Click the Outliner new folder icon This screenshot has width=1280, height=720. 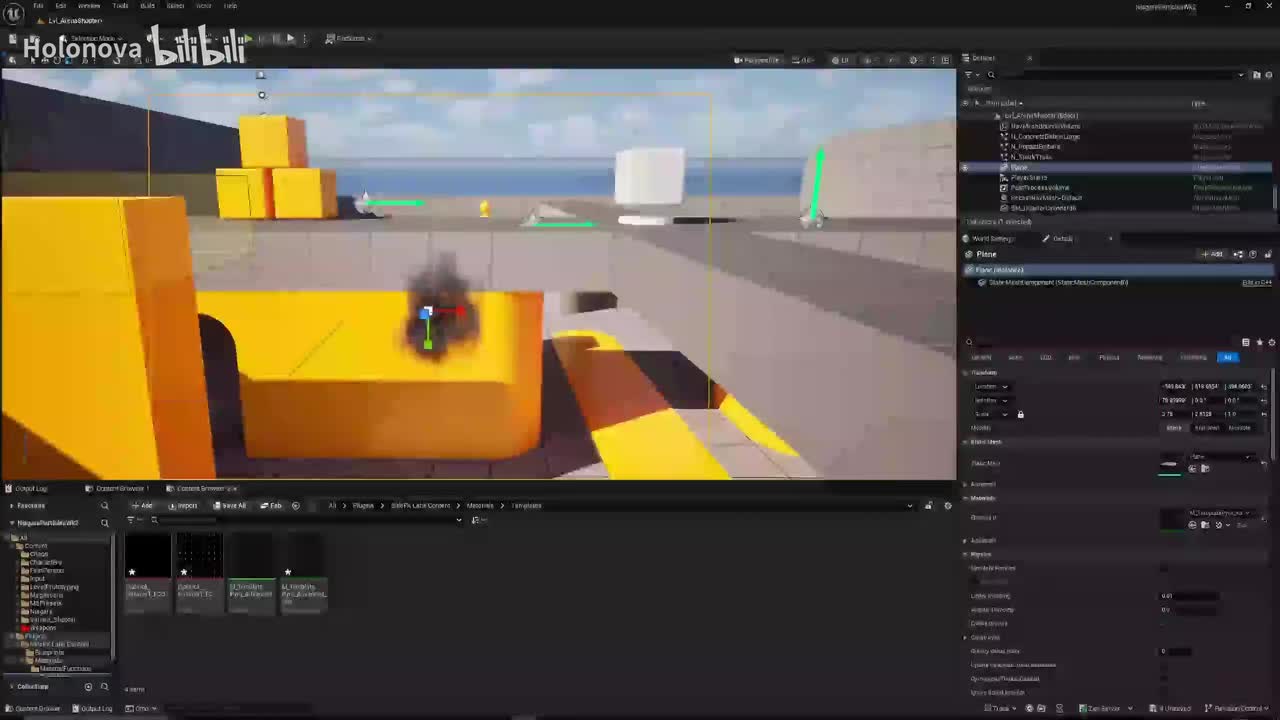pos(1255,75)
